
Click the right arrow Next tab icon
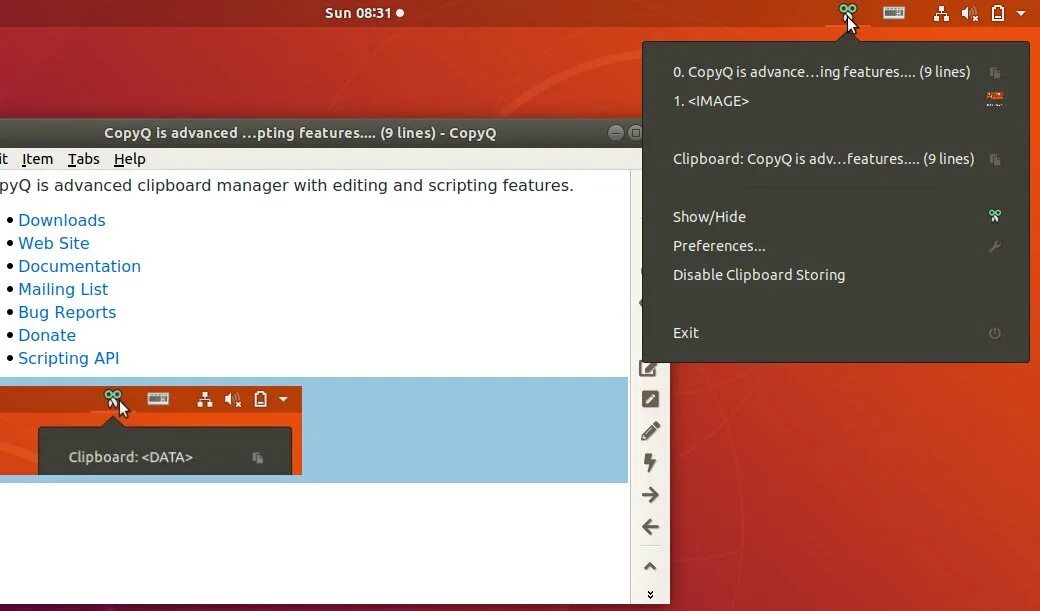click(x=650, y=495)
